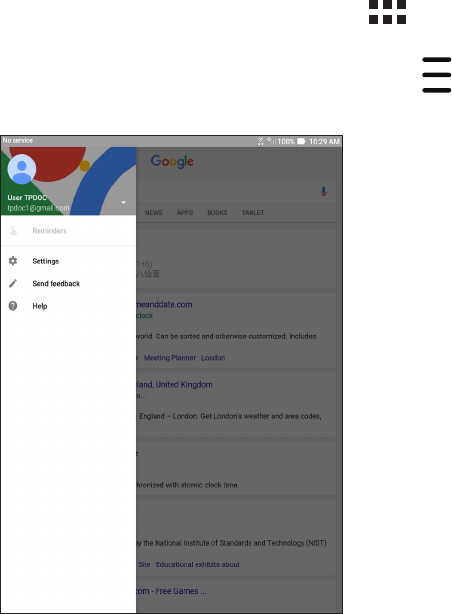The width and height of the screenshot is (452, 614).
Task: Click the Reminders hand icon
Action: [13, 231]
